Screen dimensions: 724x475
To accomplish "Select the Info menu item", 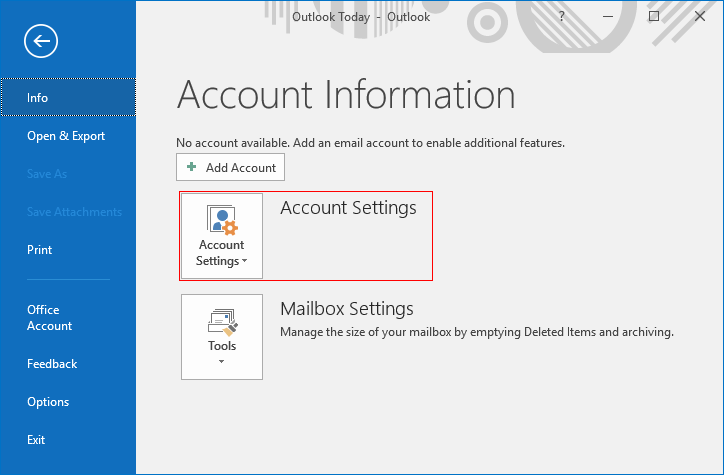I will (x=68, y=97).
